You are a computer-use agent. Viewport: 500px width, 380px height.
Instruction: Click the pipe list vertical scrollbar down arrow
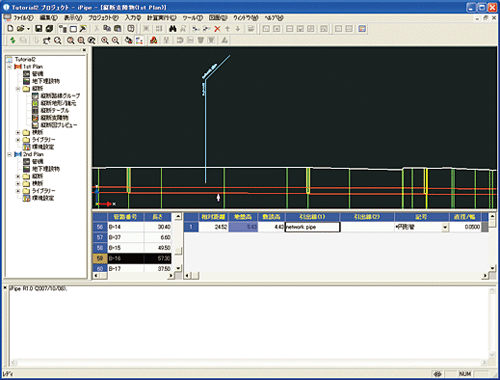pyautogui.click(x=178, y=268)
